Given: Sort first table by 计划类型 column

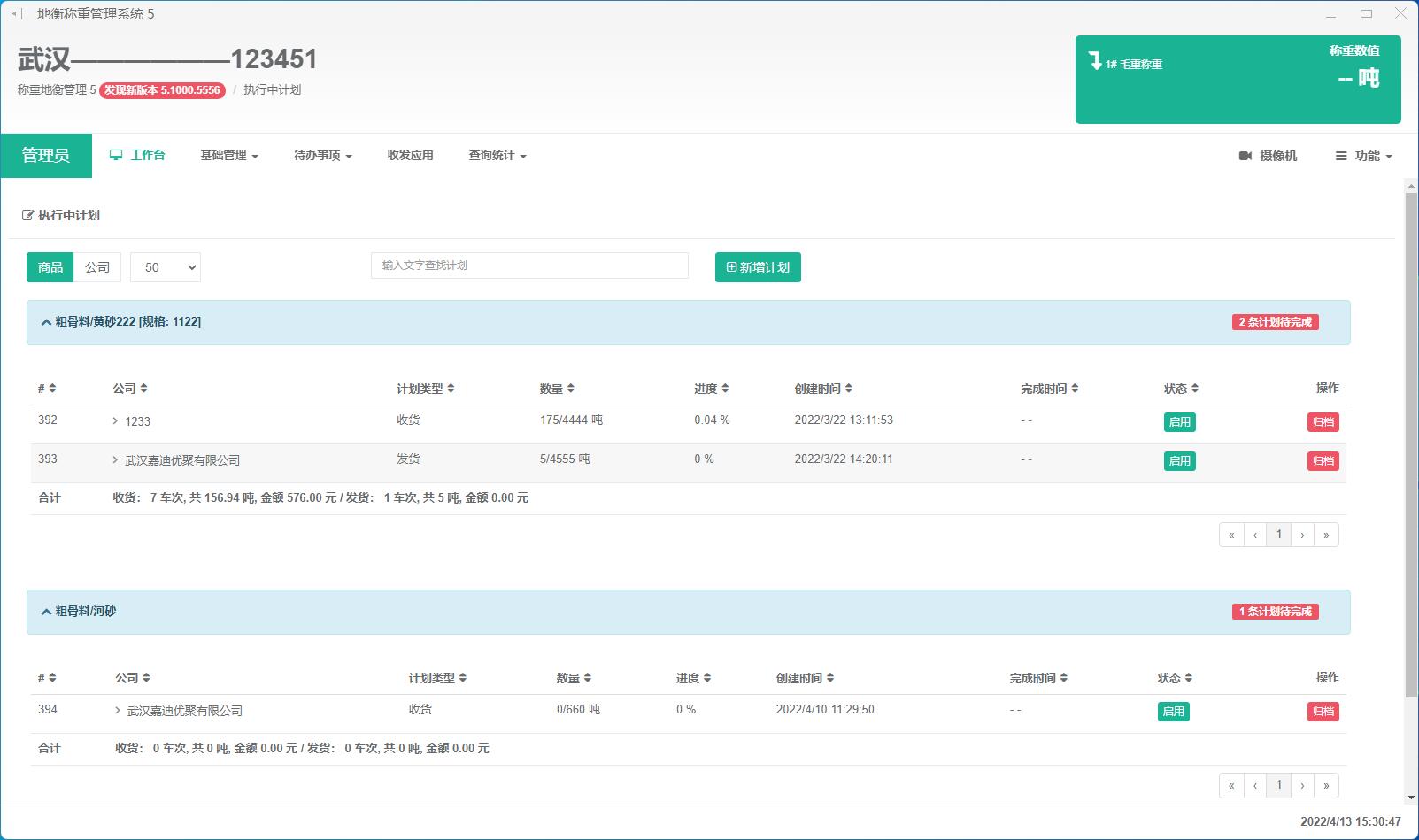Looking at the screenshot, I should (426, 389).
